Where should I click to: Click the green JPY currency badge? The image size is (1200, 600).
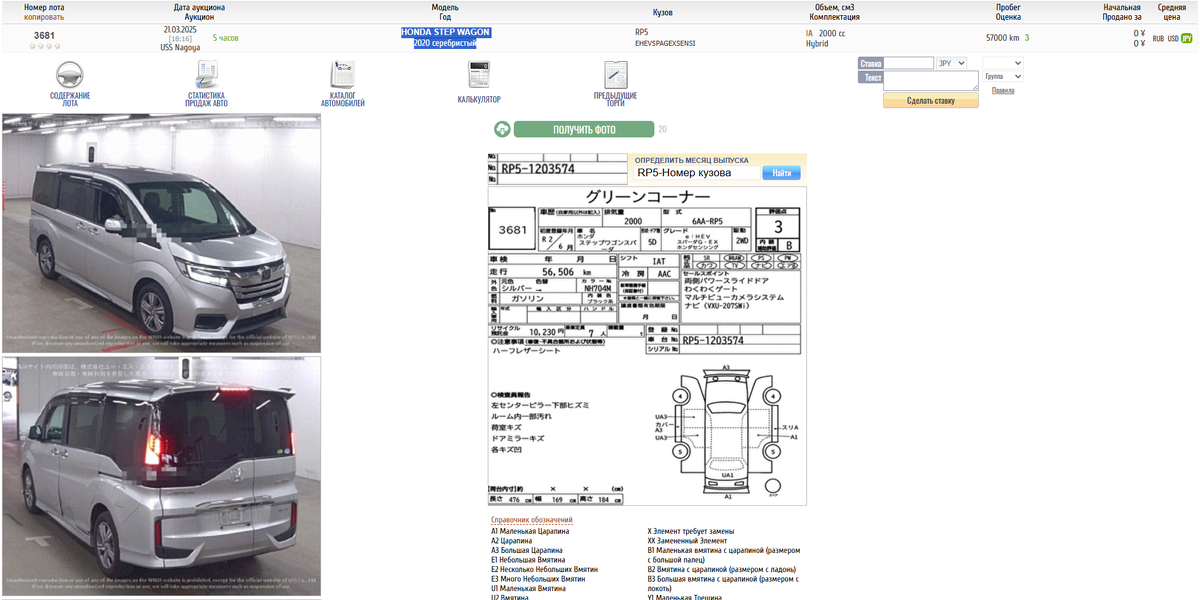point(1187,38)
